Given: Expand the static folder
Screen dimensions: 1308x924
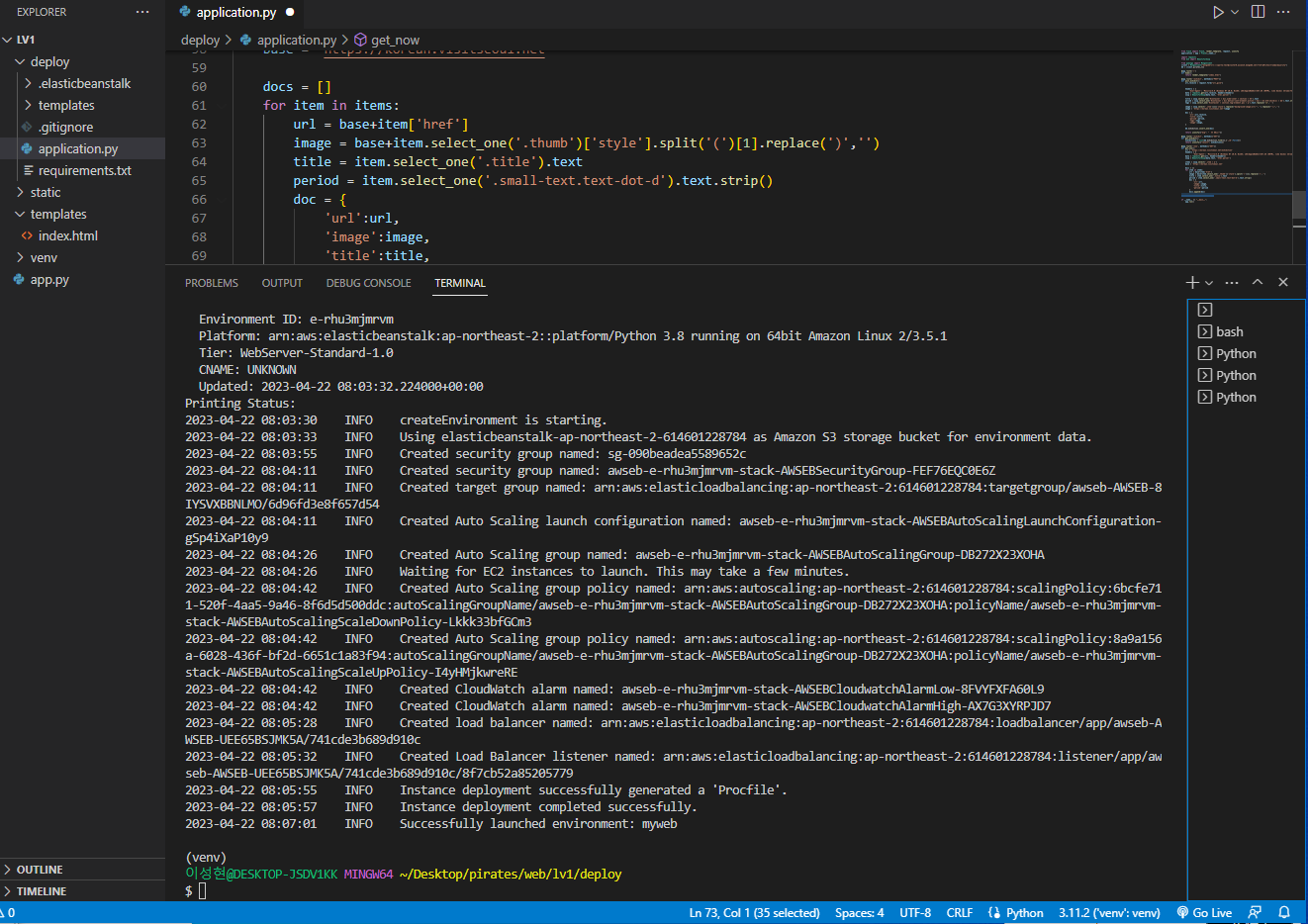Looking at the screenshot, I should [x=82, y=192].
